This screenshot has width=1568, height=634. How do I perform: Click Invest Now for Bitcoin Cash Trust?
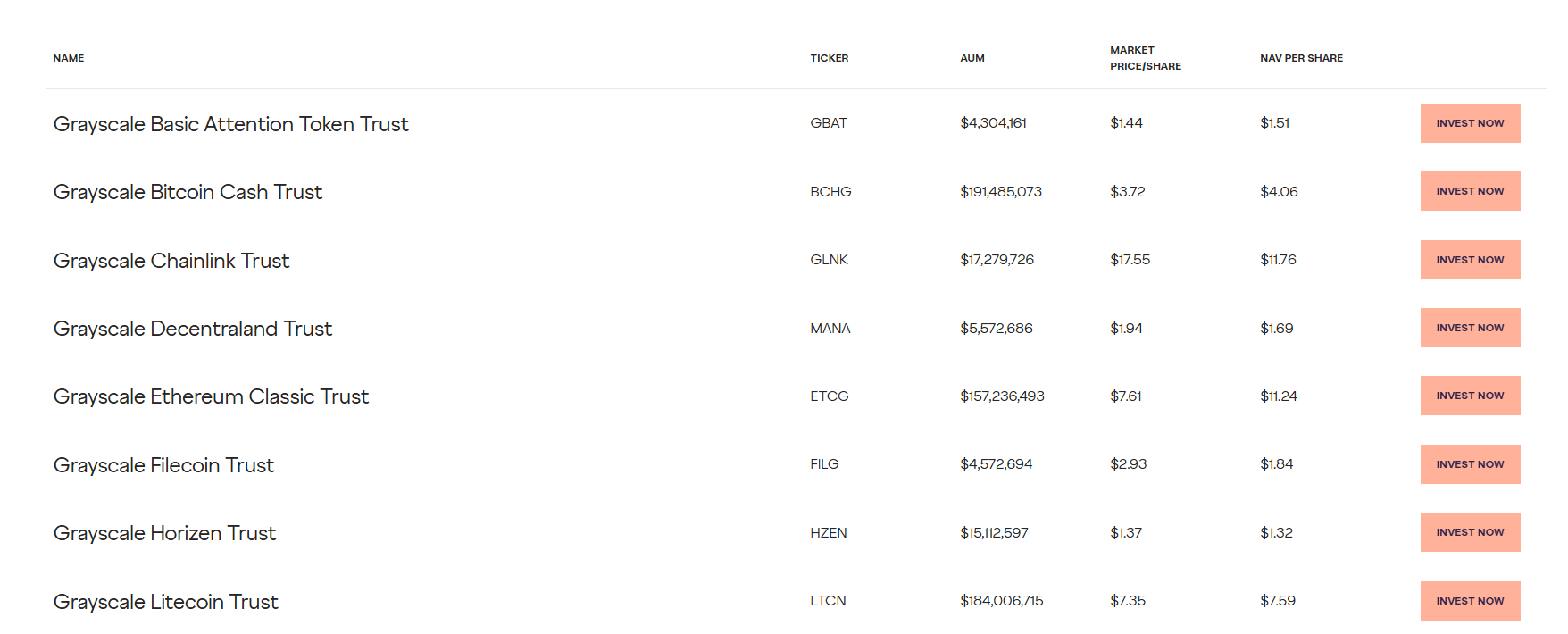pos(1470,191)
